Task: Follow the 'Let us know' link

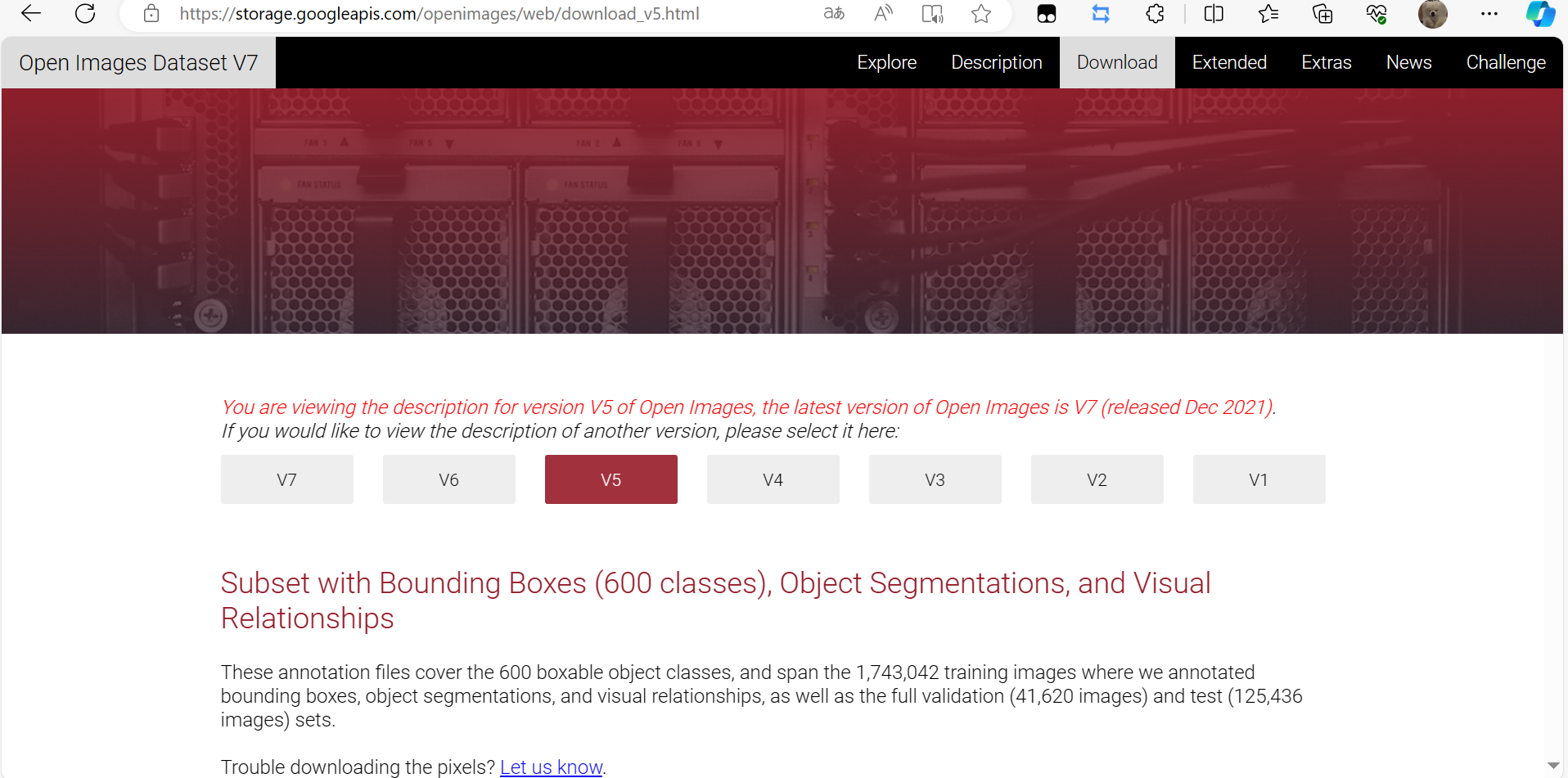Action: [551, 767]
